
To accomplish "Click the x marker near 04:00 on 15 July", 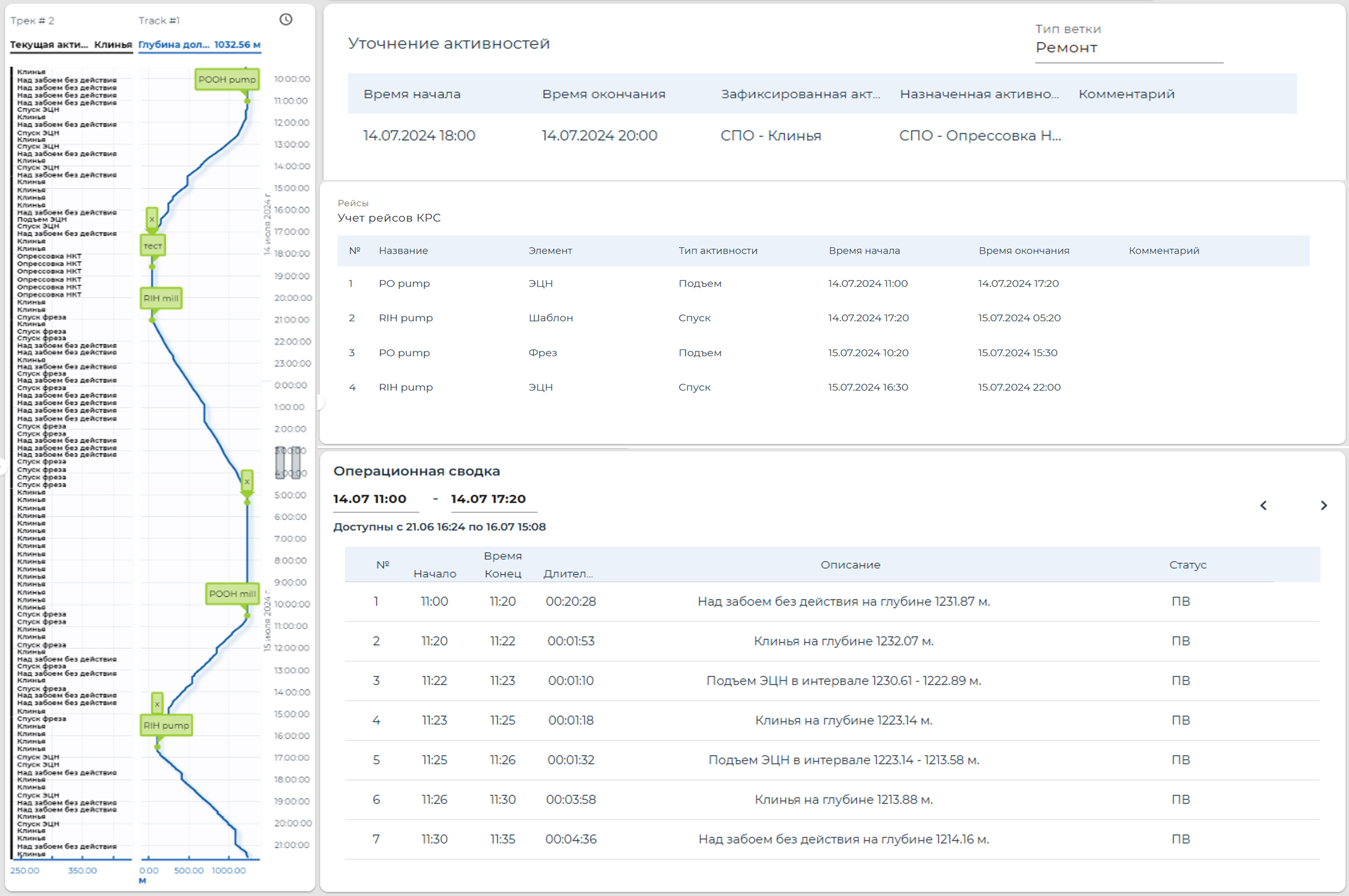I will coord(247,481).
